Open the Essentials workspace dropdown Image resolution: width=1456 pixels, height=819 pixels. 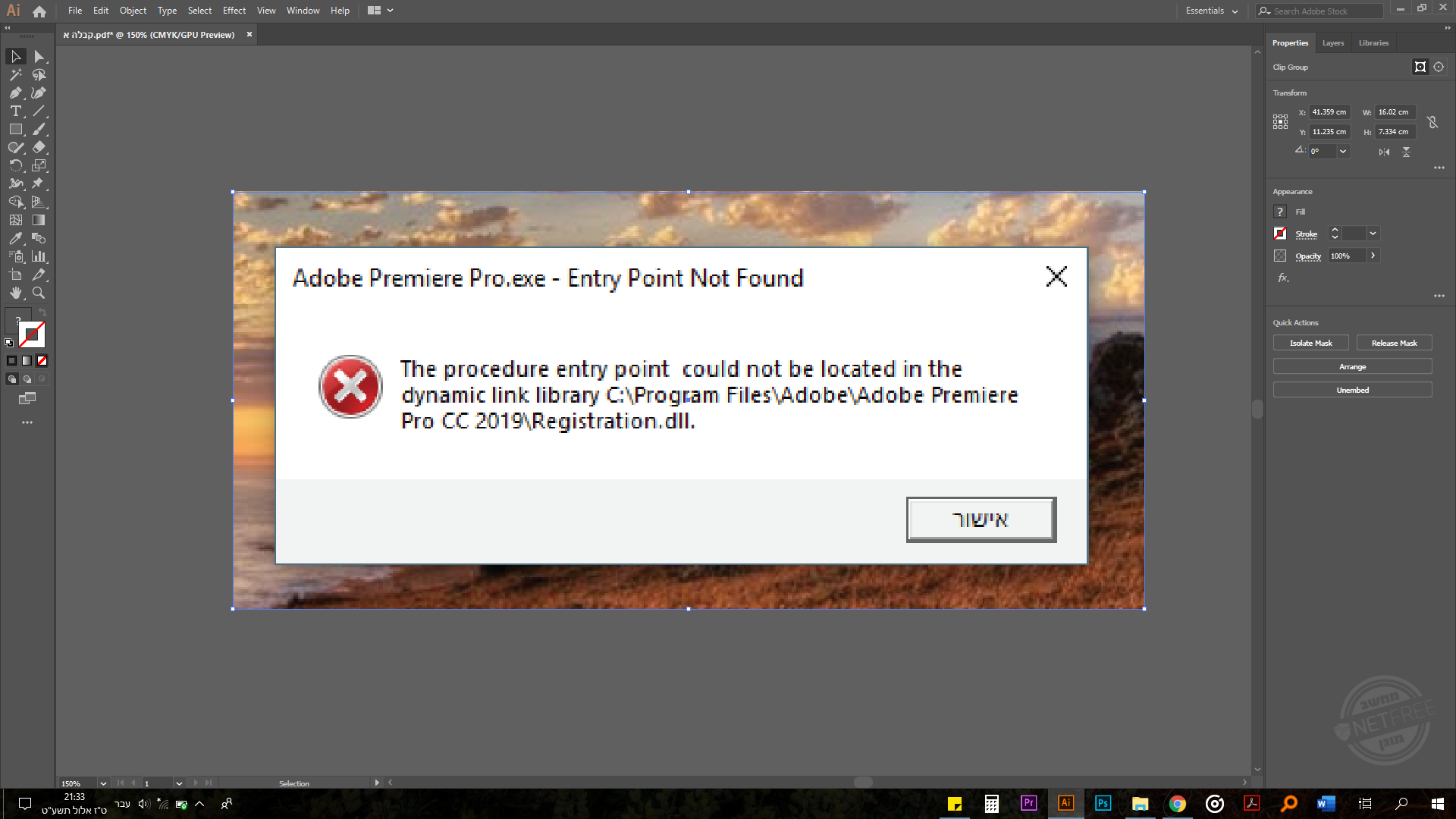(x=1212, y=11)
